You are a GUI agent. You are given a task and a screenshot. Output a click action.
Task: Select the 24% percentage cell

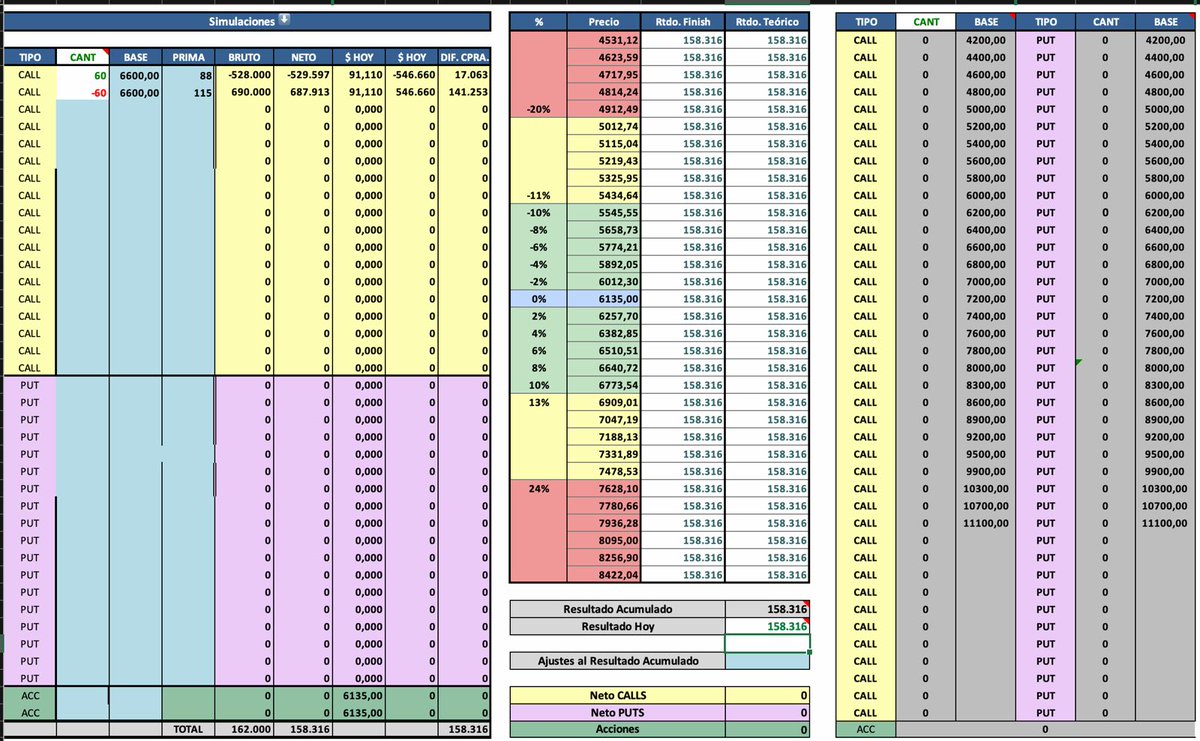pos(538,489)
